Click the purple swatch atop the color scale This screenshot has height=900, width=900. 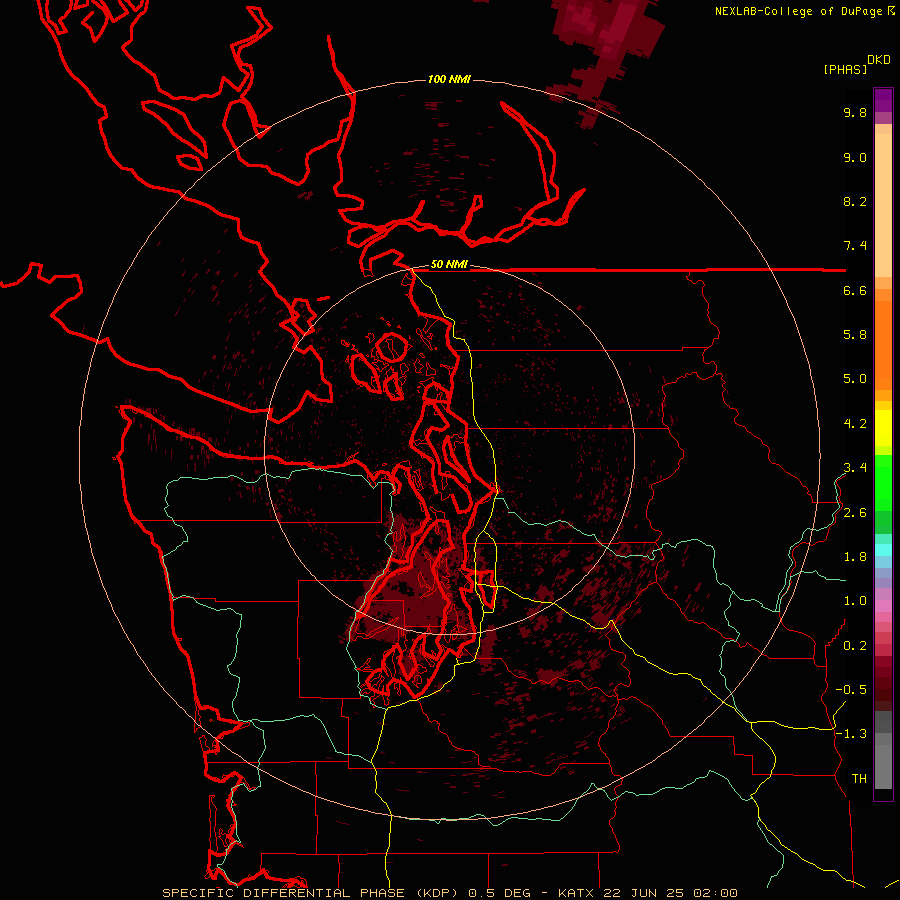tap(883, 101)
